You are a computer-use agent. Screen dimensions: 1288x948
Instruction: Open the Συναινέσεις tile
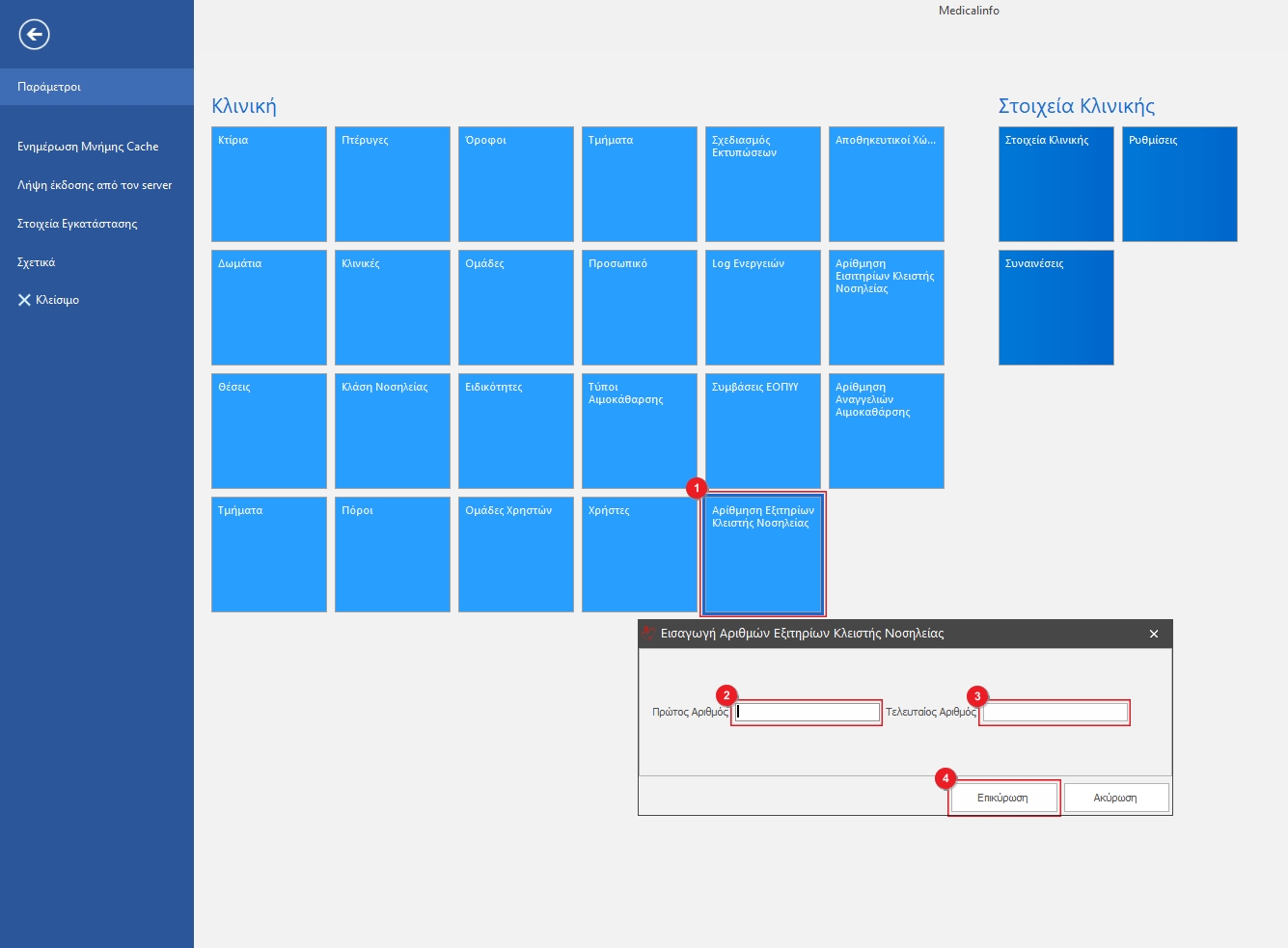[1055, 308]
